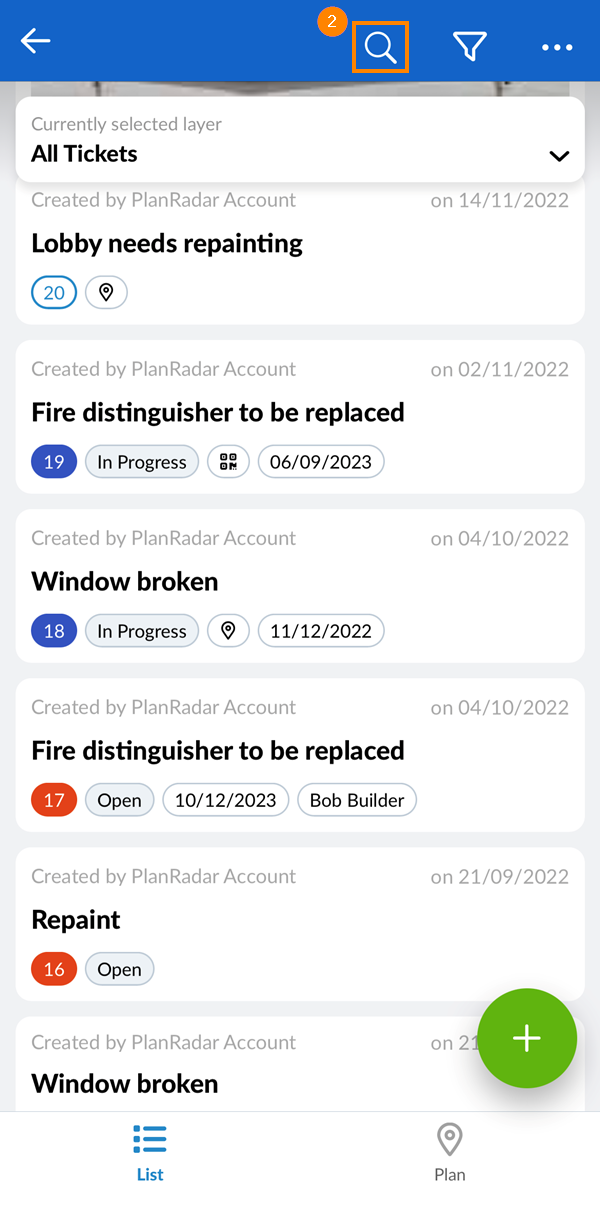Screen dimensions: 600x1211
Task: Tap the back arrow icon
Action: 36,41
